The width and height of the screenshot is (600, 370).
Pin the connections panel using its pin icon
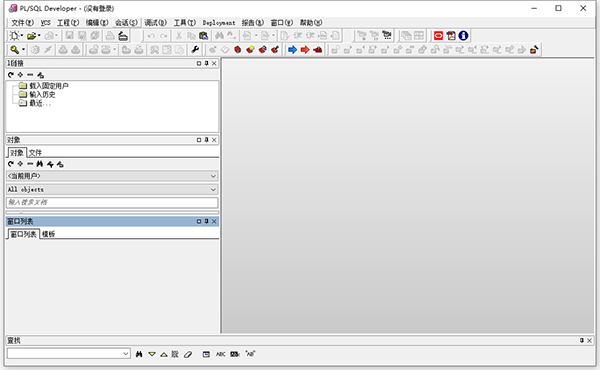(x=207, y=64)
